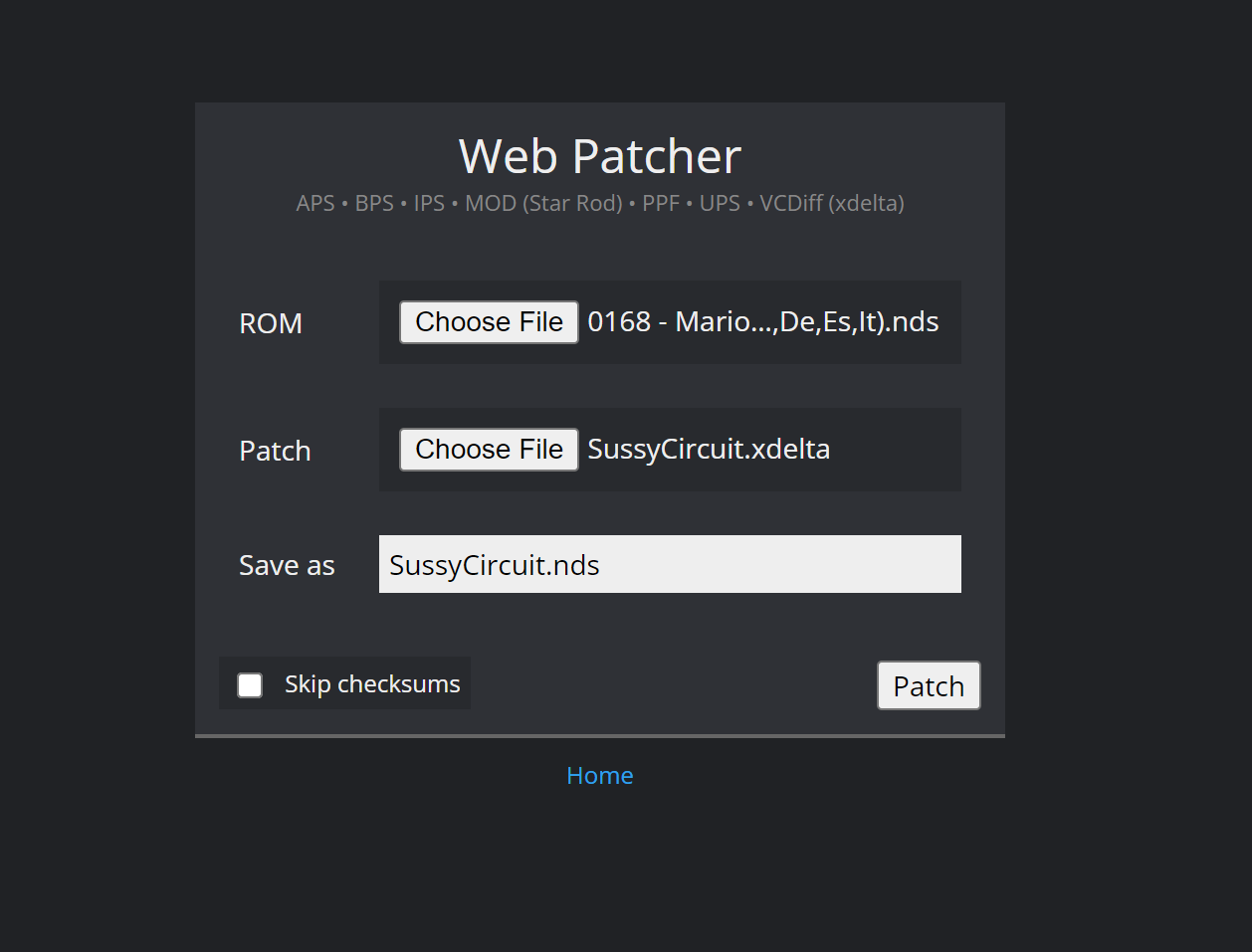The height and width of the screenshot is (952, 1252).
Task: Click the Skip checksums label text
Action: click(x=372, y=684)
